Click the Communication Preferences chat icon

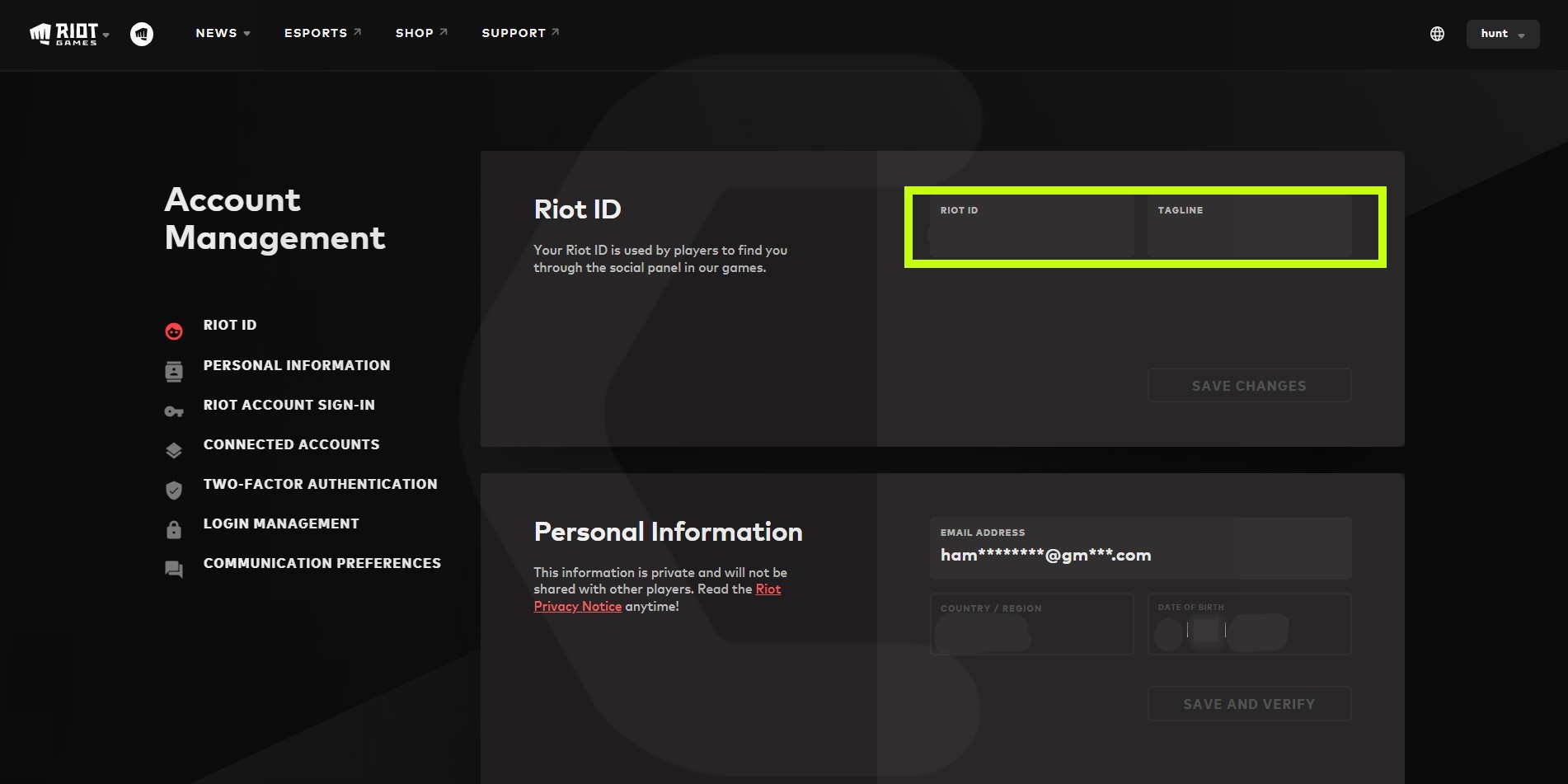coord(174,570)
